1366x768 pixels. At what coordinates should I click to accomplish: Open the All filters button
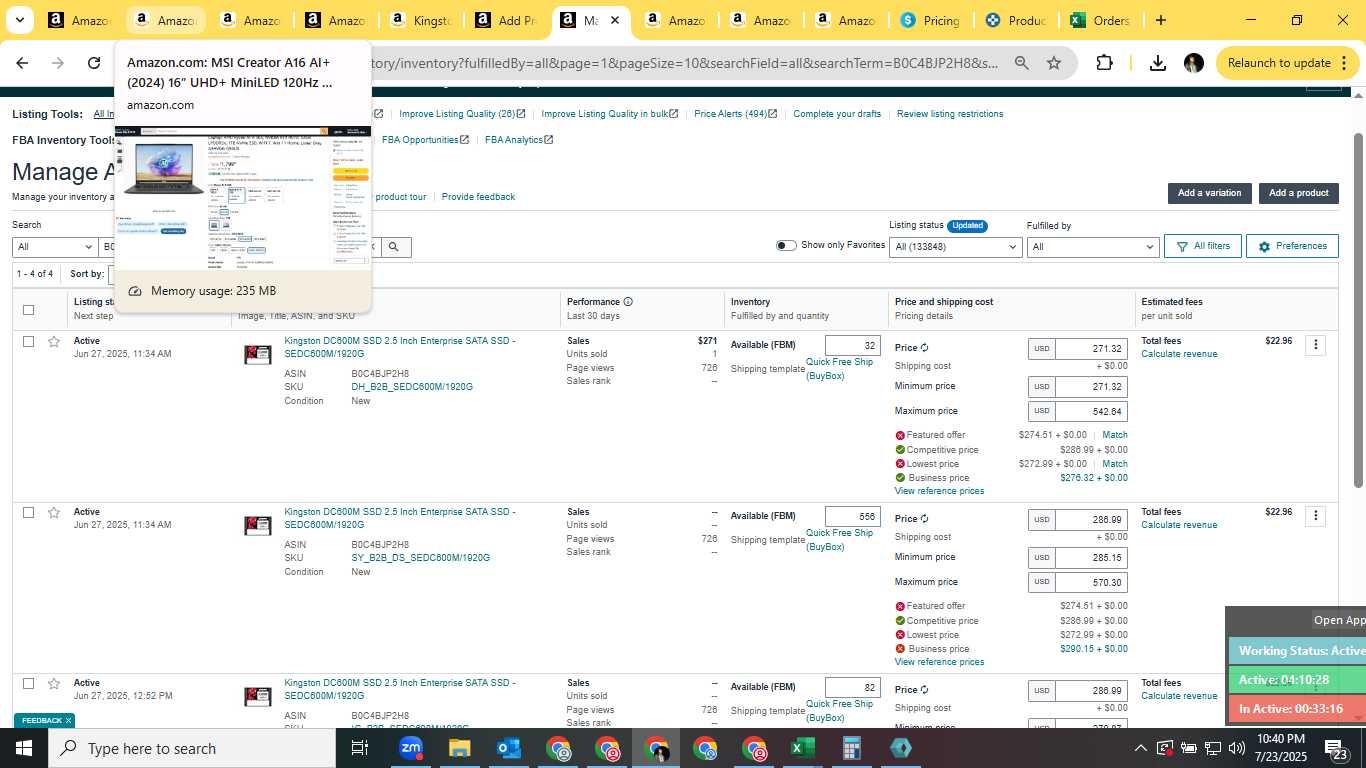pos(1202,246)
